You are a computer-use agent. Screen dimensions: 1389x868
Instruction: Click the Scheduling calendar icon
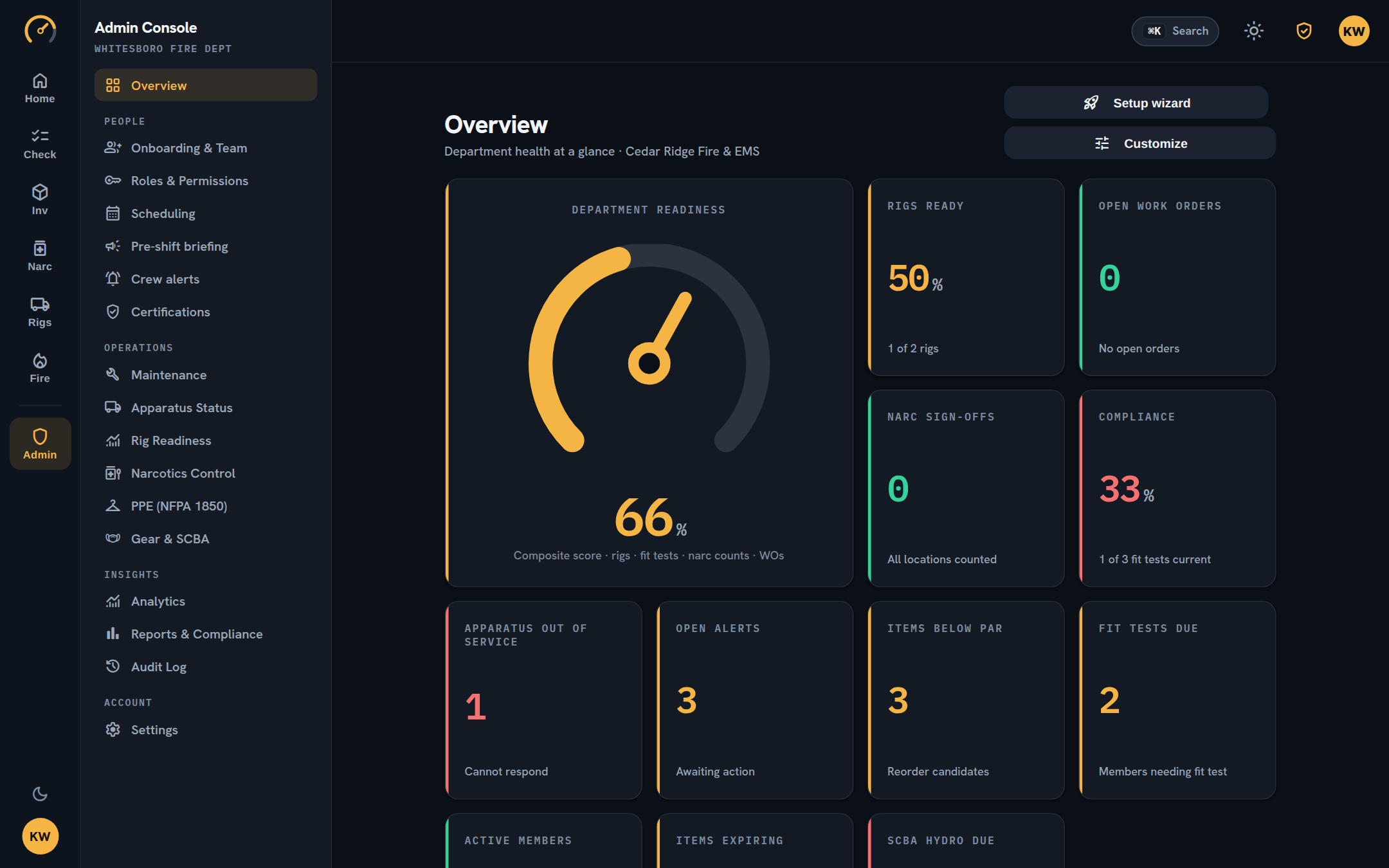click(113, 213)
